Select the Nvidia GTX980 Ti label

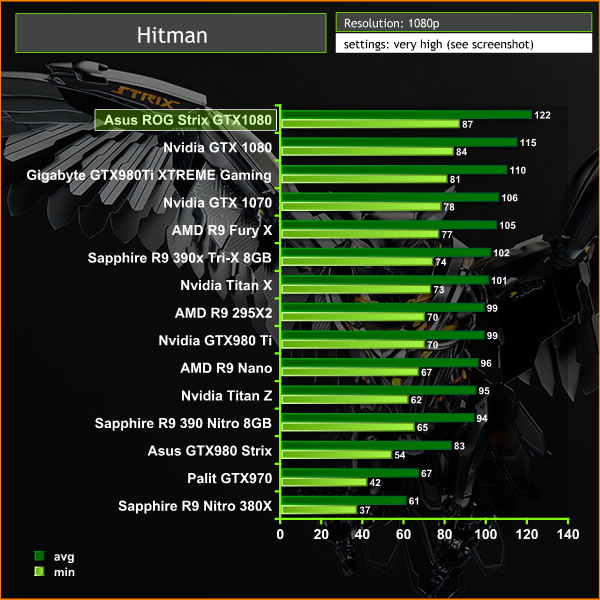coord(215,341)
